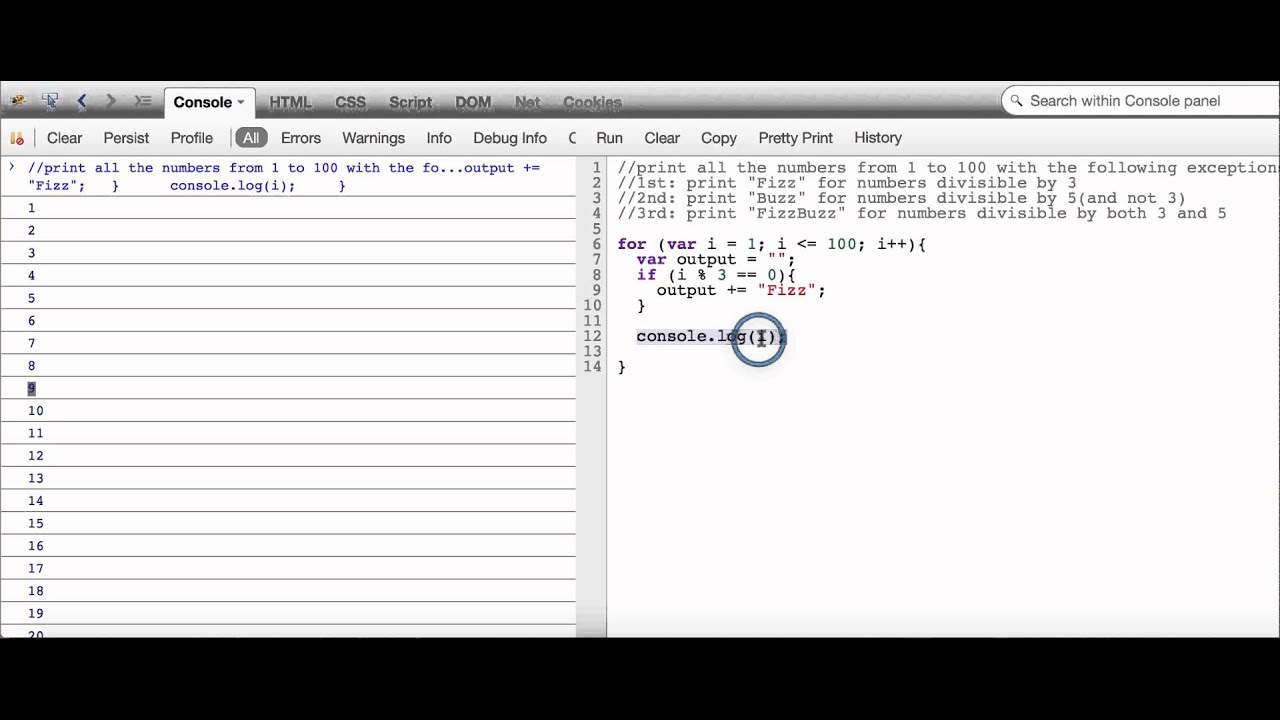1280x720 pixels.
Task: Start the Profile button
Action: [192, 138]
